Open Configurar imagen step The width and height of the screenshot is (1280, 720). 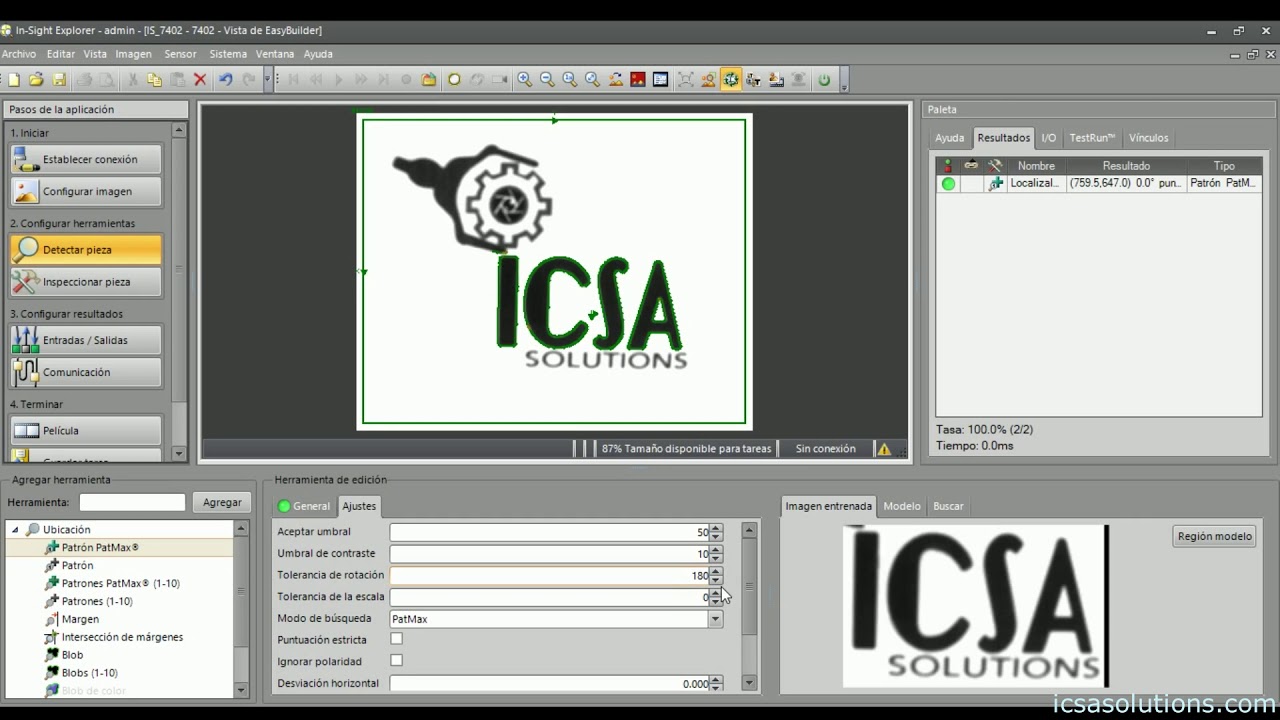(x=86, y=191)
